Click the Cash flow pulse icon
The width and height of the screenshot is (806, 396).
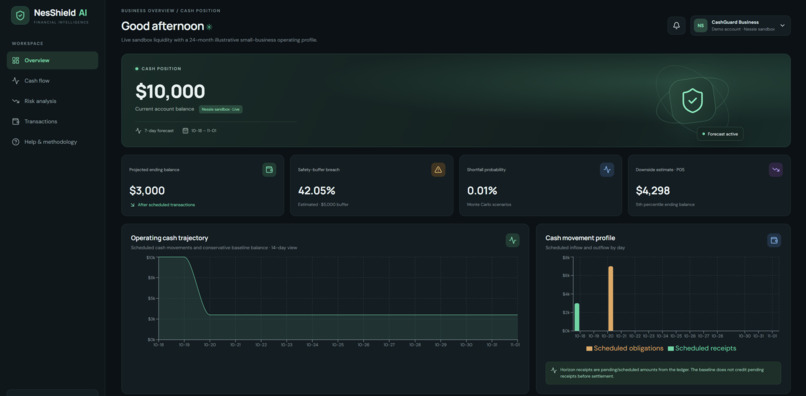[15, 81]
